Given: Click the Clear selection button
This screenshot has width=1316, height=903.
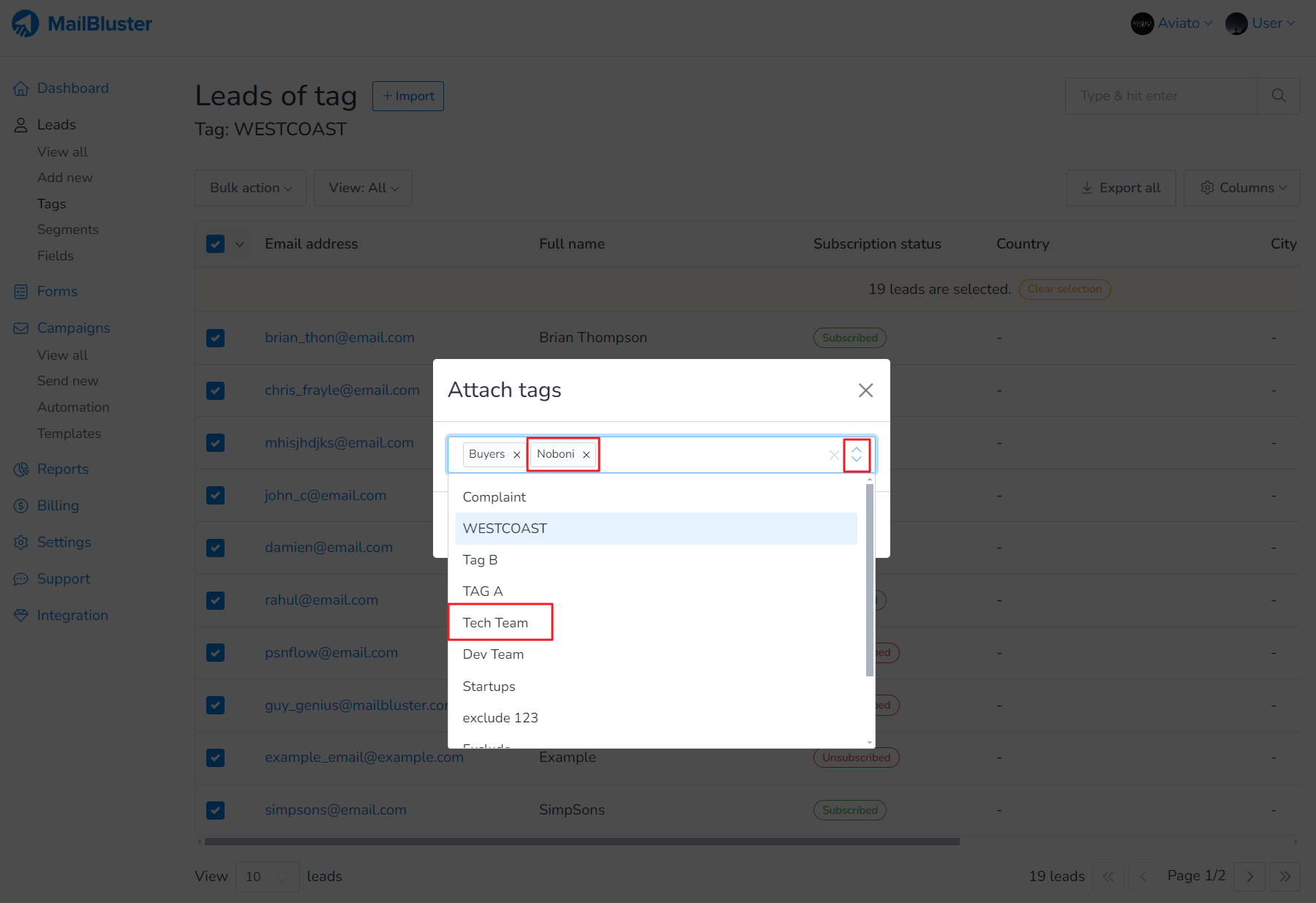Looking at the screenshot, I should pos(1064,289).
